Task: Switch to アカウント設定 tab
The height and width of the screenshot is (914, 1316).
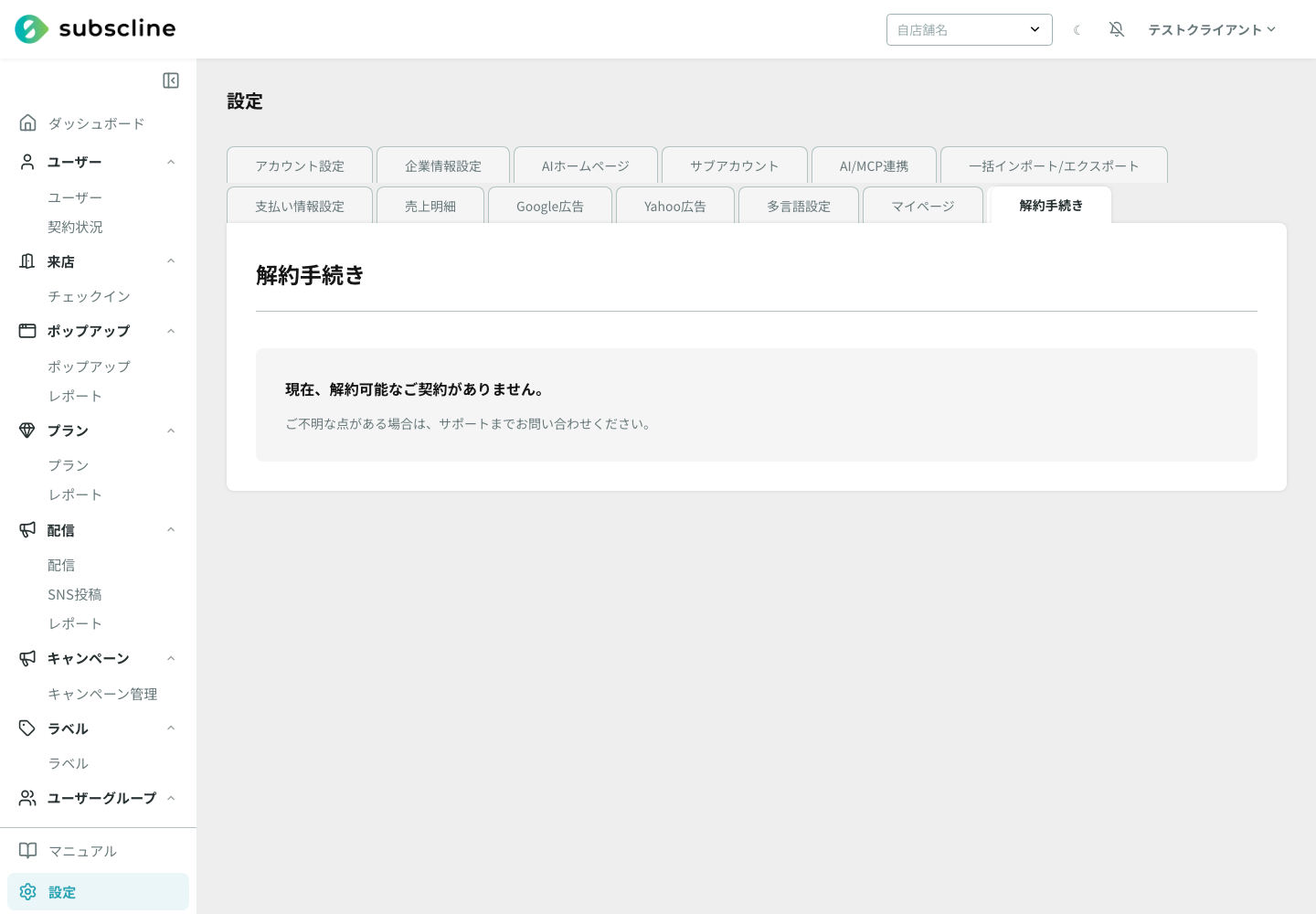Action: point(300,165)
